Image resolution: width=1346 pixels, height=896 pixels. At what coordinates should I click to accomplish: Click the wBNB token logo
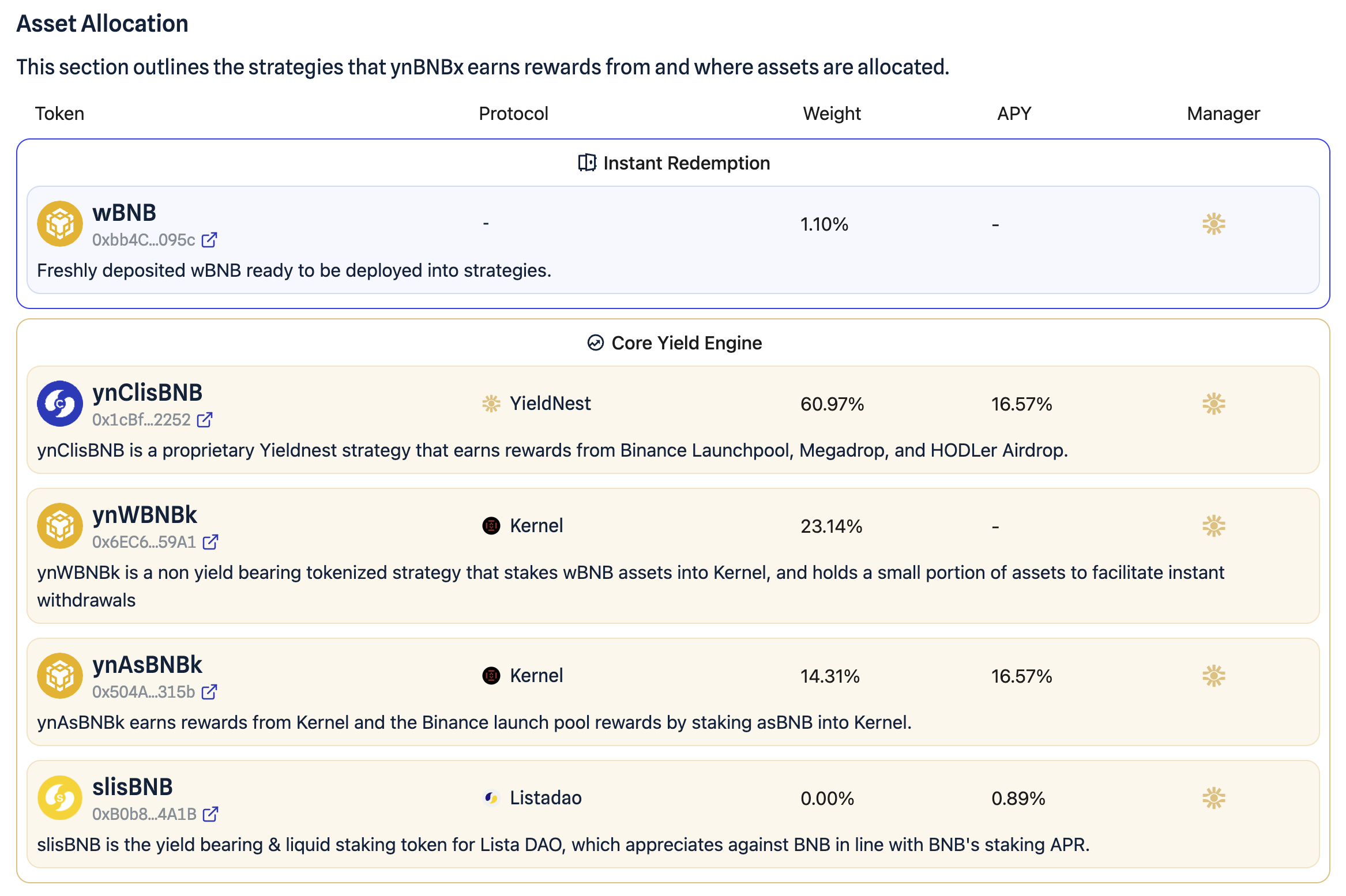pyautogui.click(x=60, y=224)
